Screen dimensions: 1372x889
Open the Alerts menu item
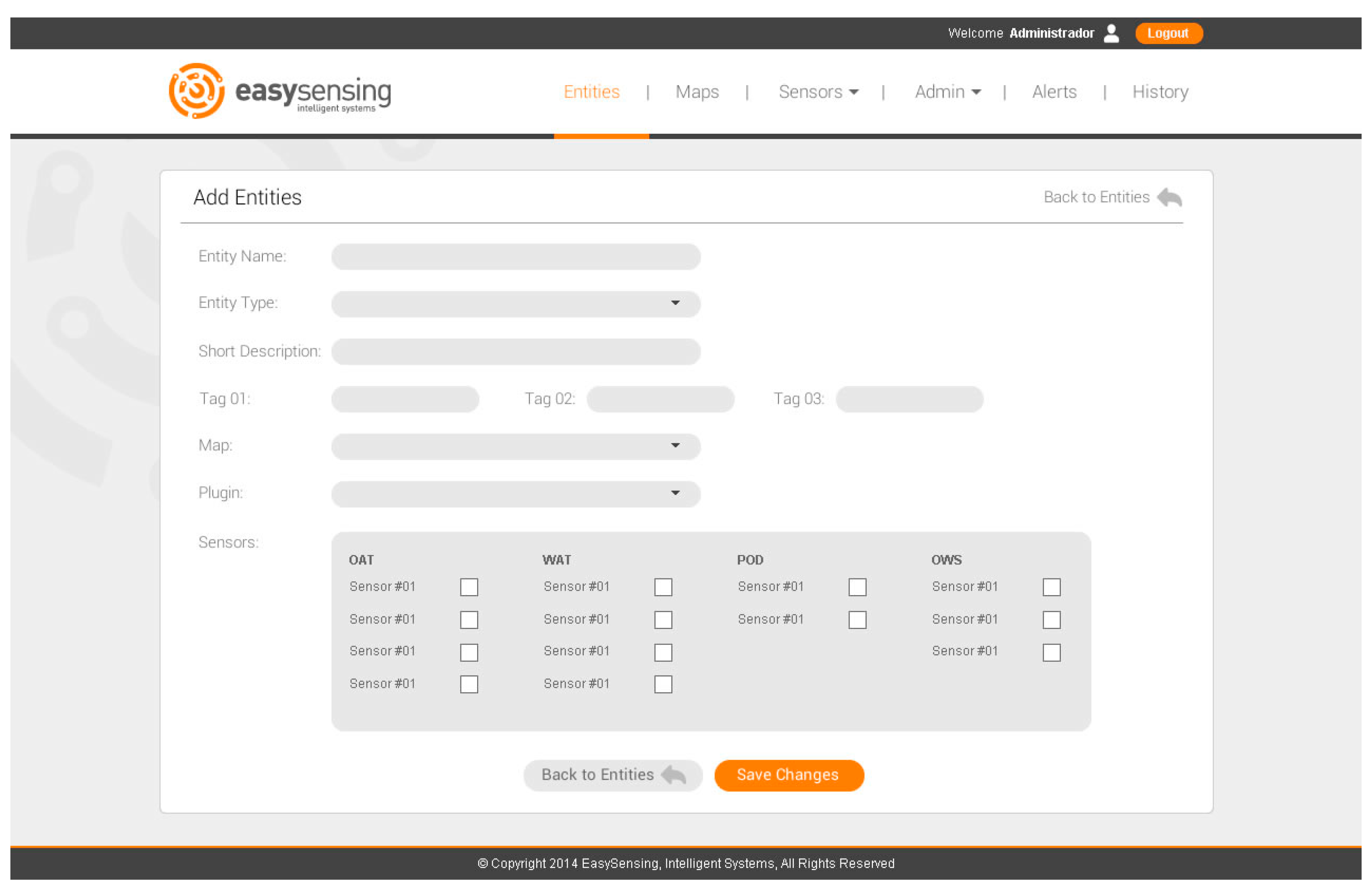1054,92
